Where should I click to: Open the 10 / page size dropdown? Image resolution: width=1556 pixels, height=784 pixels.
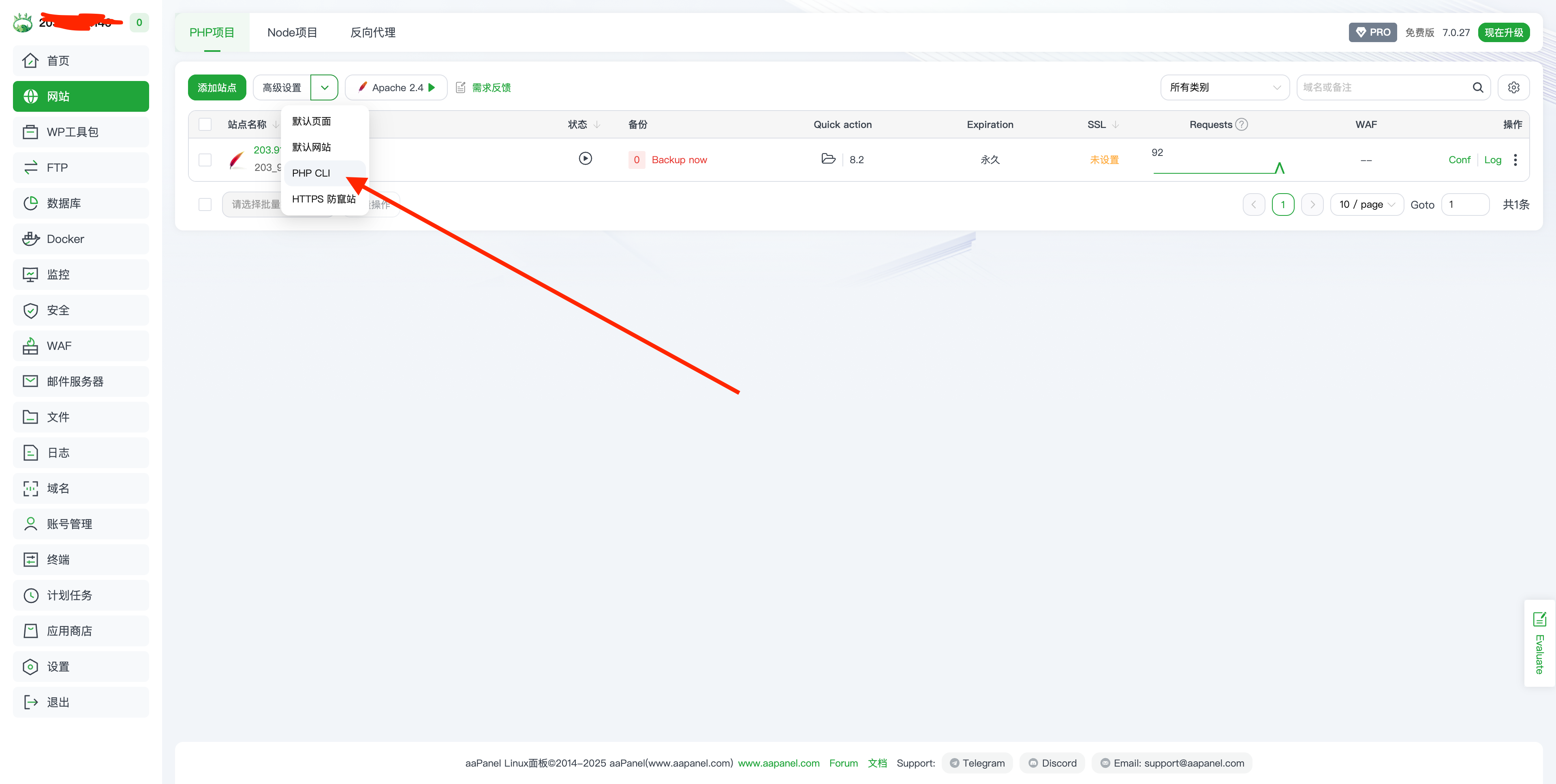pos(1366,205)
